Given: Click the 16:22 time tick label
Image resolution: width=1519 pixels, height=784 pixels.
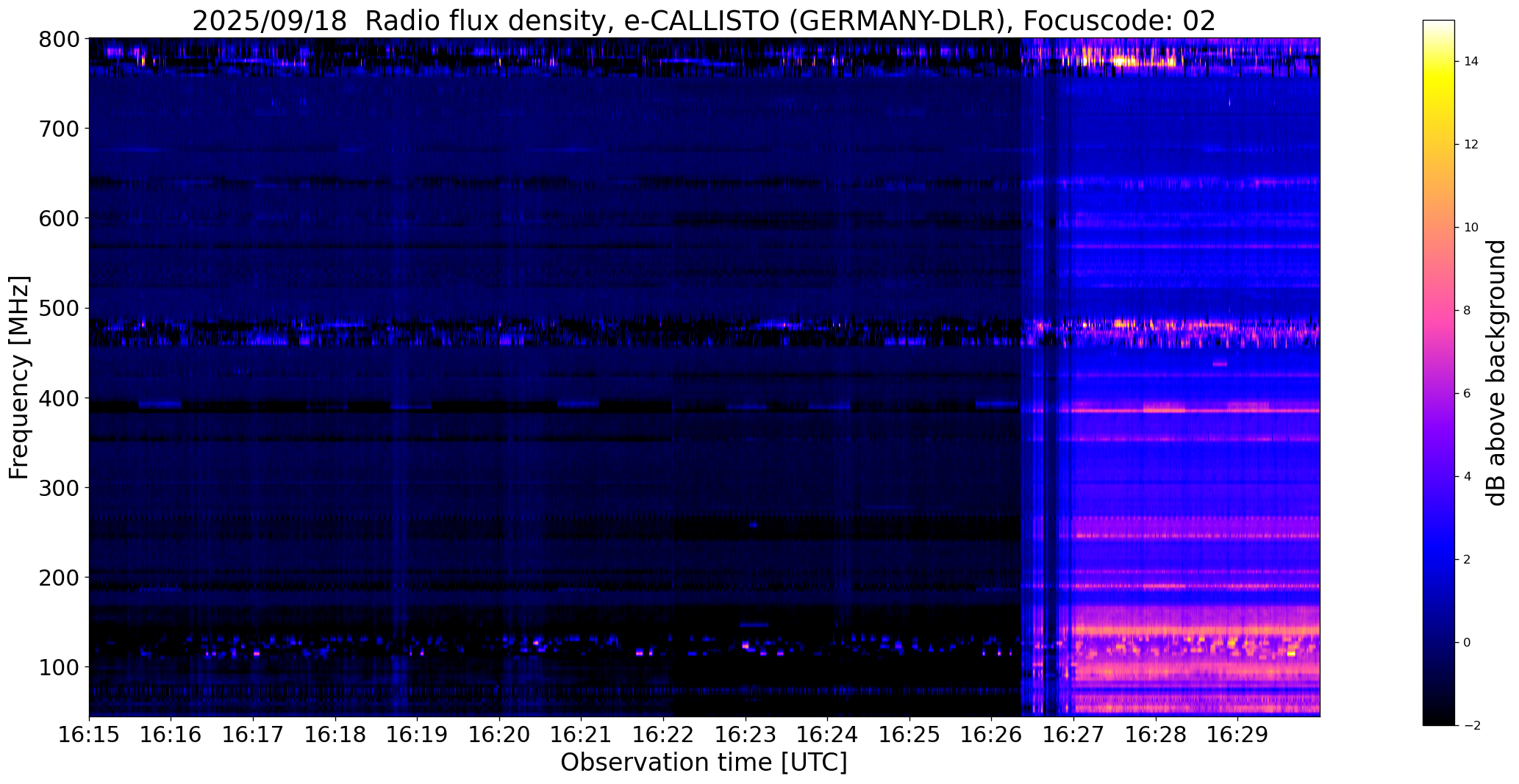Looking at the screenshot, I should [663, 735].
